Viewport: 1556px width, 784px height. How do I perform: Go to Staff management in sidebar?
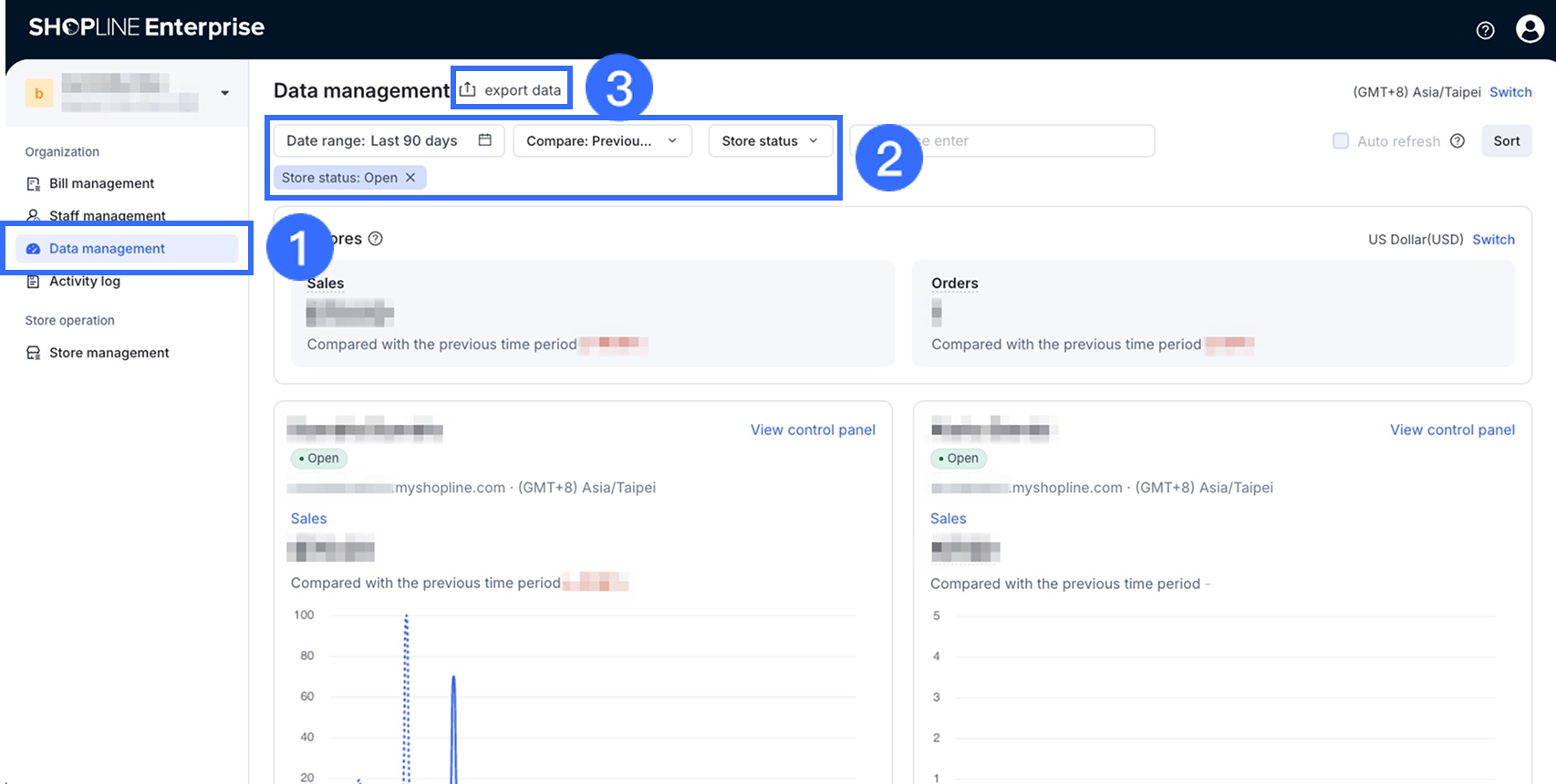point(107,216)
